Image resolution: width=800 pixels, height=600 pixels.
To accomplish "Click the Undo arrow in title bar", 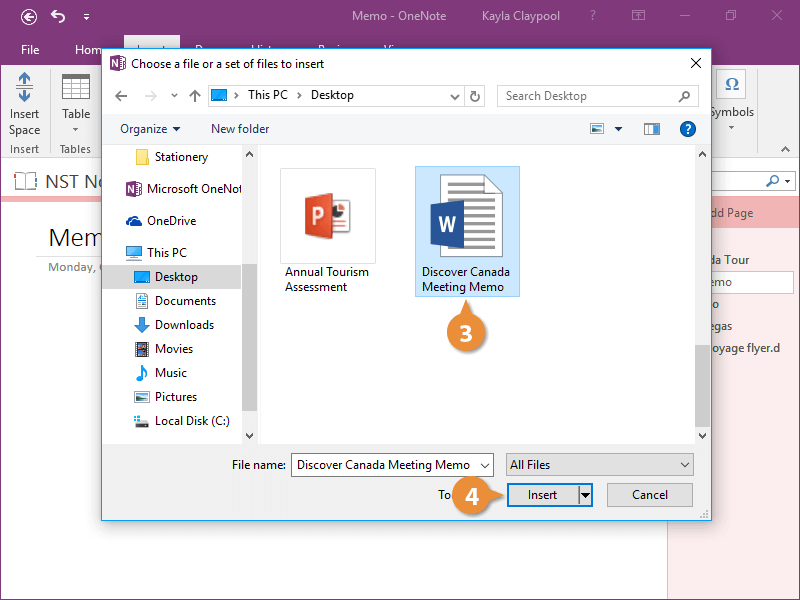I will pyautogui.click(x=58, y=16).
